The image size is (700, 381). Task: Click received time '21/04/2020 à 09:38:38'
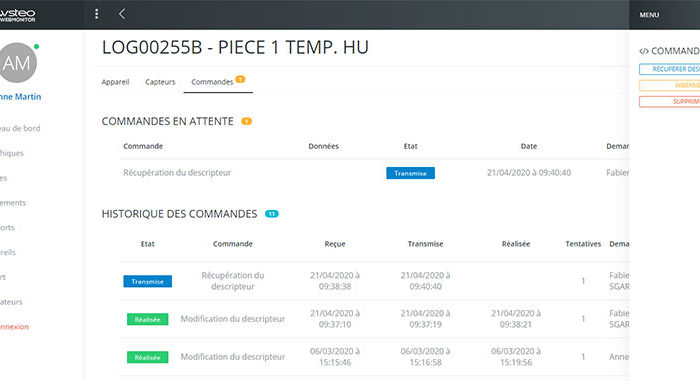(335, 281)
